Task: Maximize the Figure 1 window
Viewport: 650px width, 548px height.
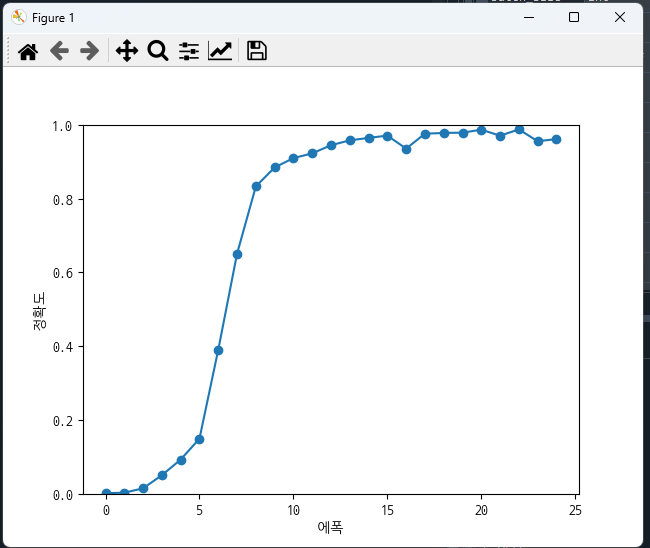Action: click(x=574, y=17)
